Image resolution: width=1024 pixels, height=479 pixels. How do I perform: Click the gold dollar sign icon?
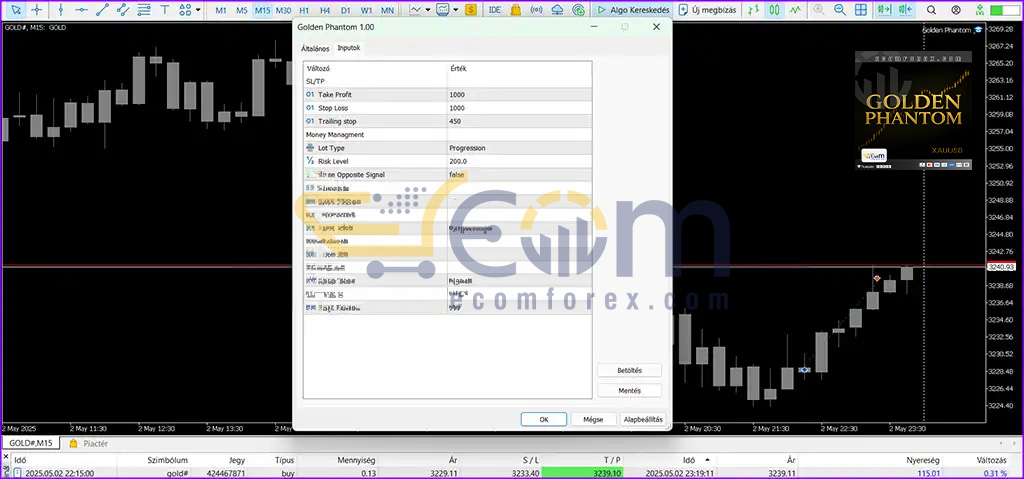pos(472,10)
